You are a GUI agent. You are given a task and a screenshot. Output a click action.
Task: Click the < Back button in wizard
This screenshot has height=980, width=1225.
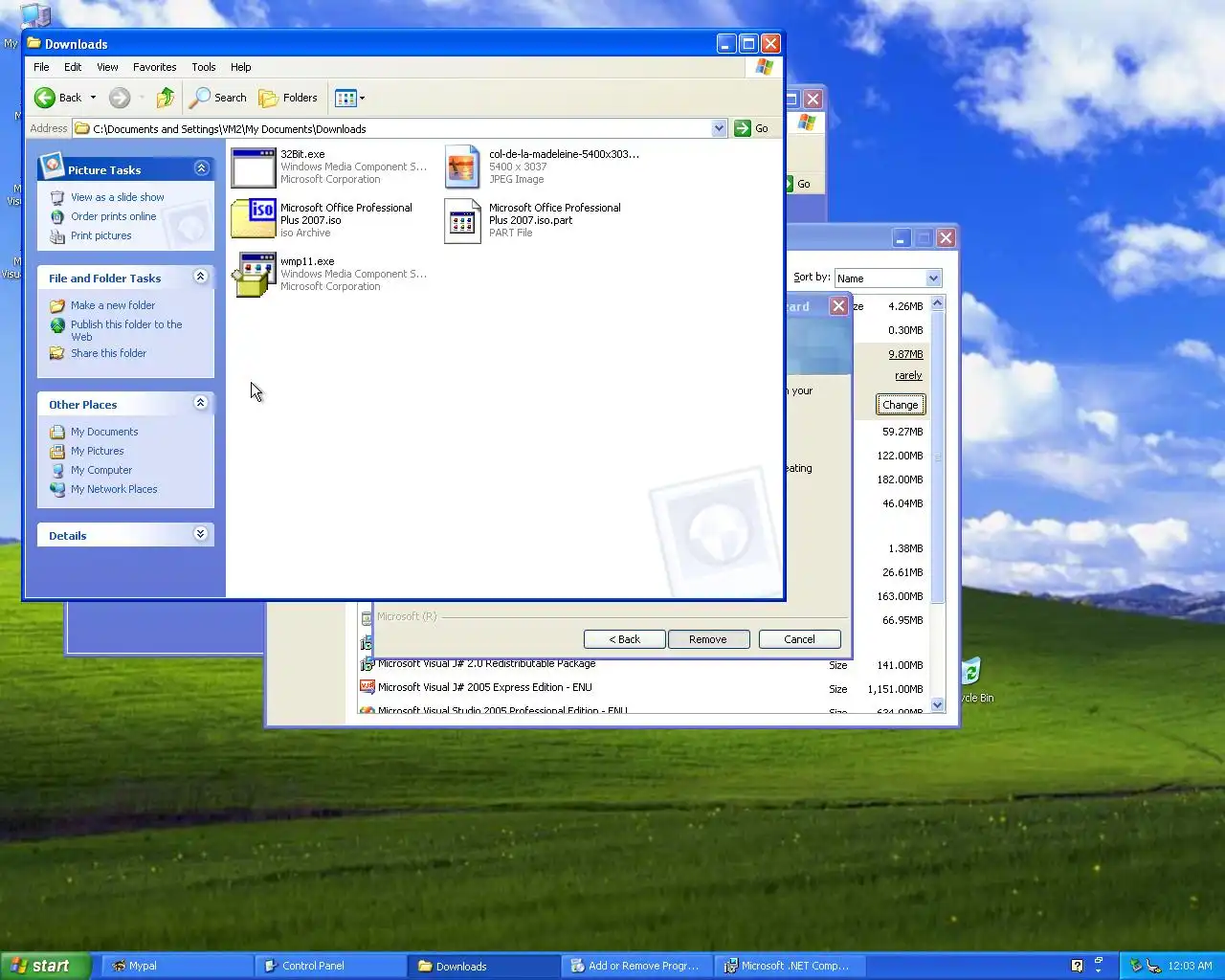[x=624, y=639]
